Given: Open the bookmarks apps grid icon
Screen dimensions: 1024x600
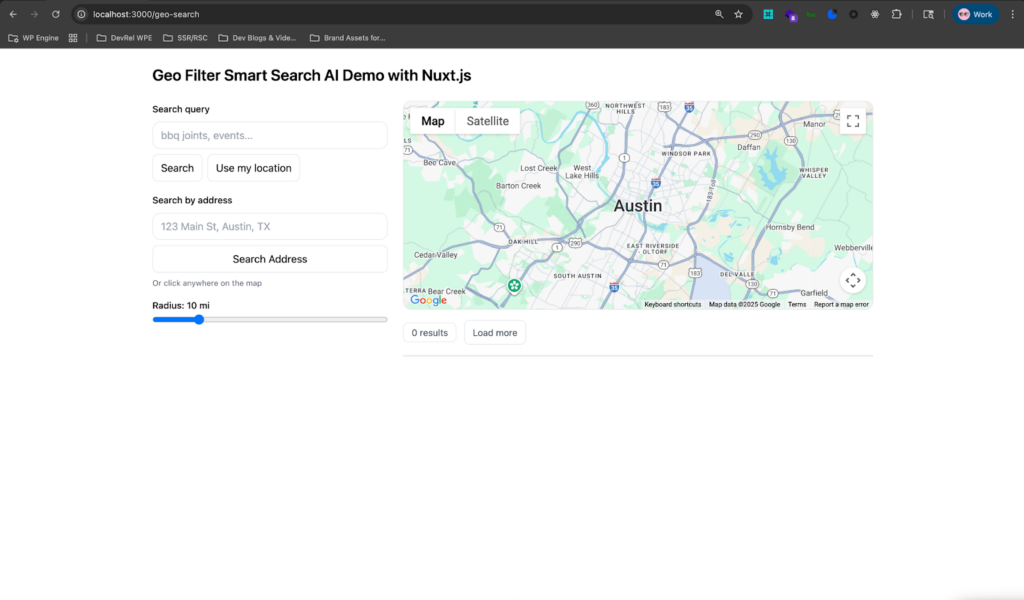Looking at the screenshot, I should (73, 38).
